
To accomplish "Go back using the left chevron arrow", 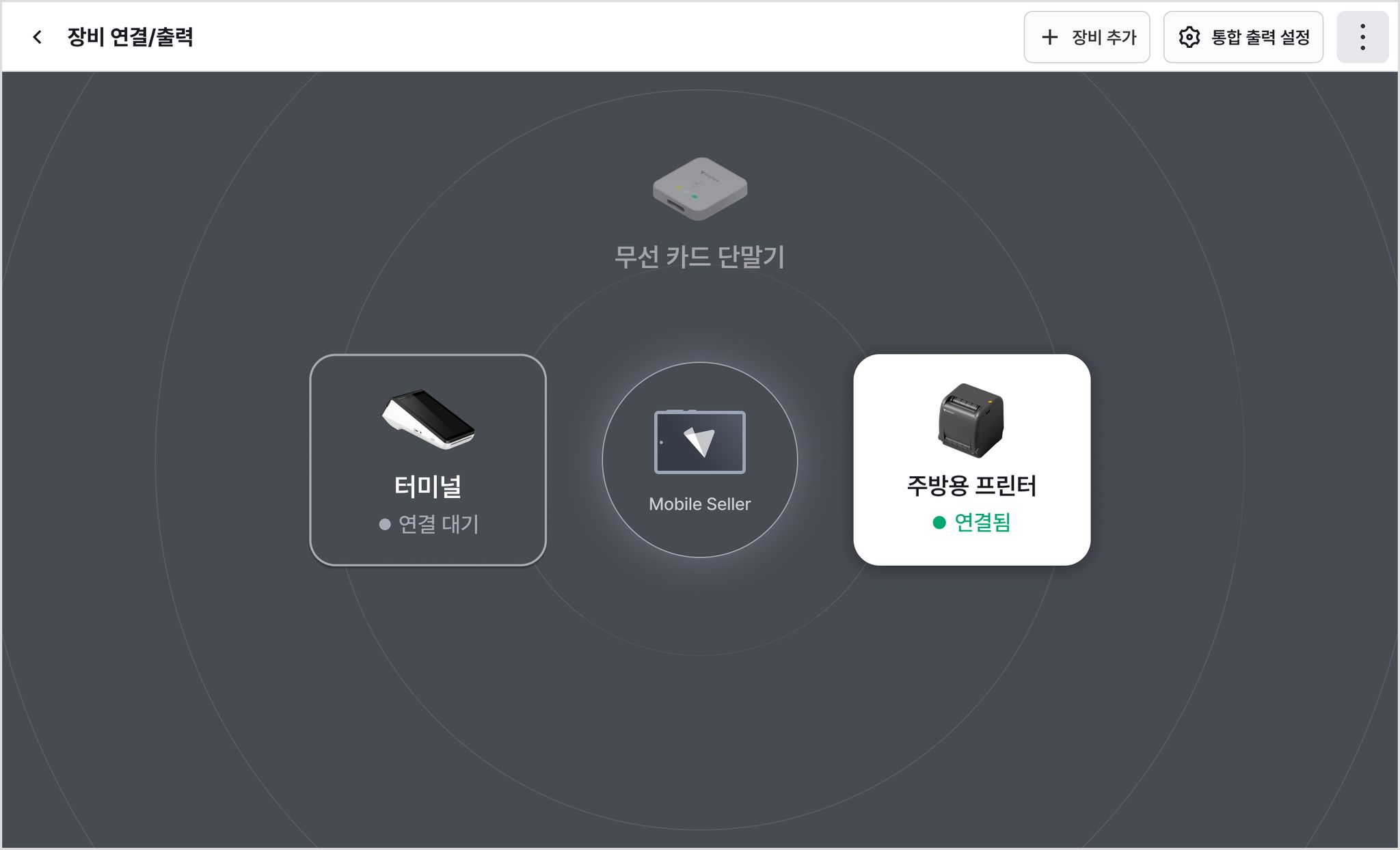I will click(x=38, y=37).
